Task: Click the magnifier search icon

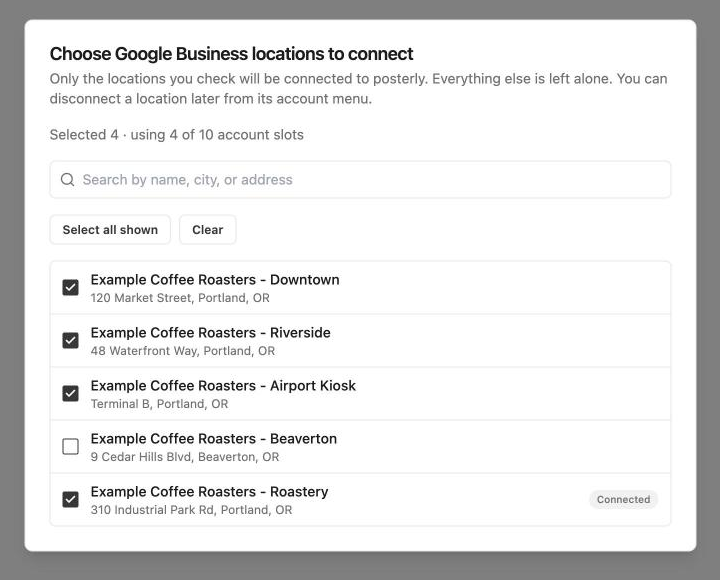Action: tap(68, 180)
